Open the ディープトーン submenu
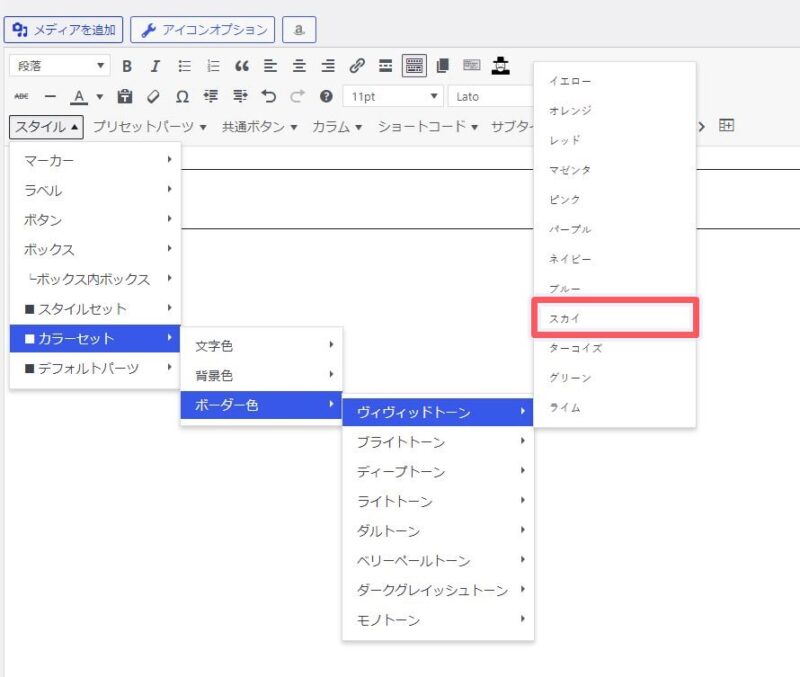Screen dimensions: 800x677 coord(438,471)
